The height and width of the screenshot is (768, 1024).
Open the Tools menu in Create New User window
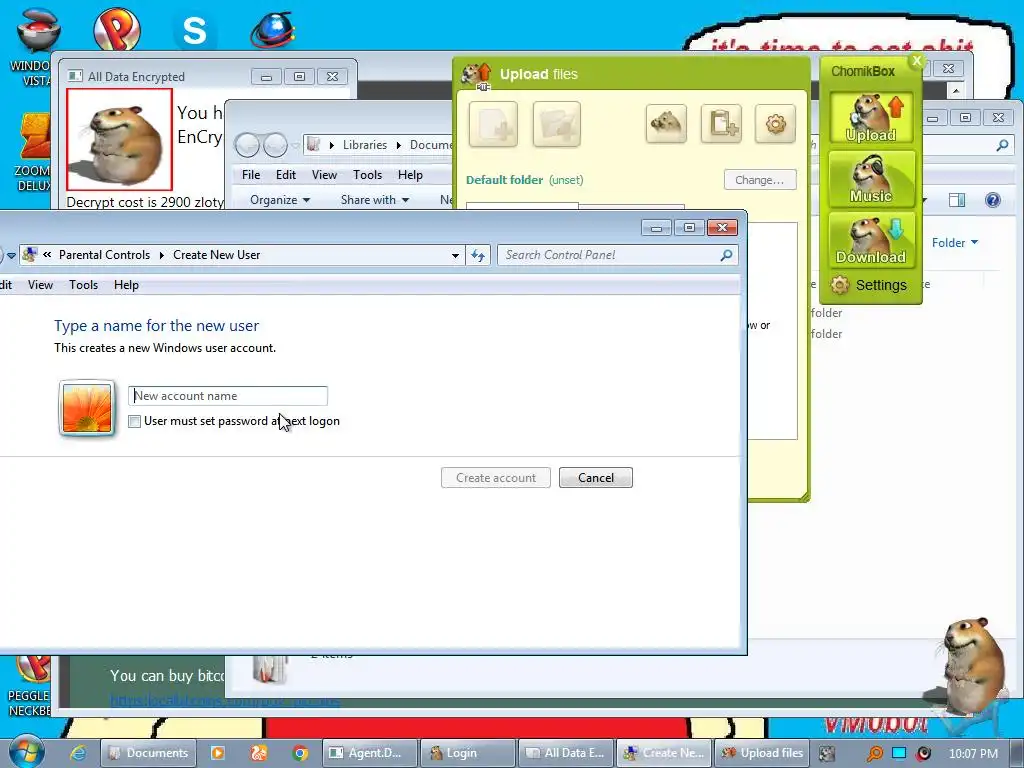pyautogui.click(x=84, y=285)
